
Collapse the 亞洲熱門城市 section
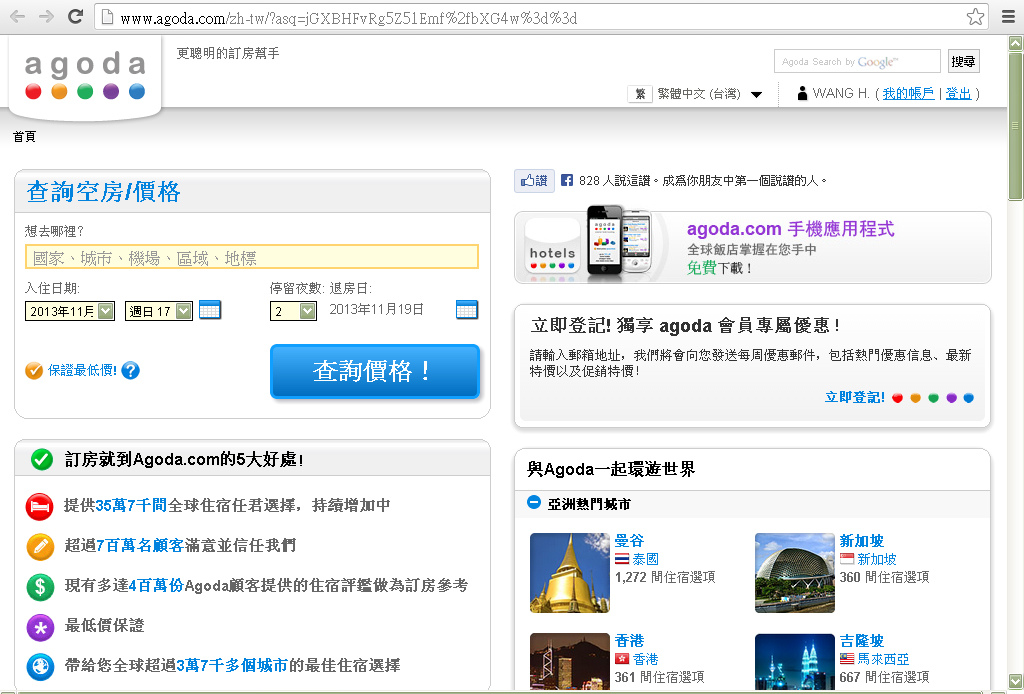pyautogui.click(x=534, y=503)
